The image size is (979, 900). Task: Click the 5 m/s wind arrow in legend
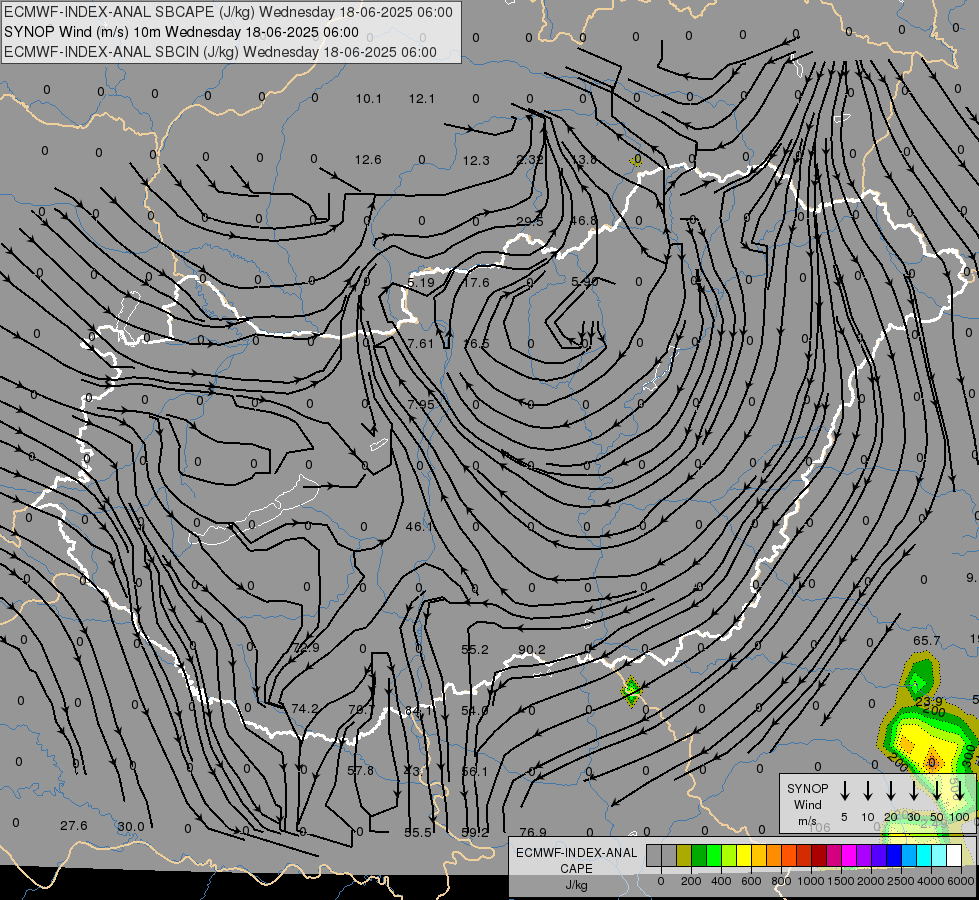pos(844,791)
